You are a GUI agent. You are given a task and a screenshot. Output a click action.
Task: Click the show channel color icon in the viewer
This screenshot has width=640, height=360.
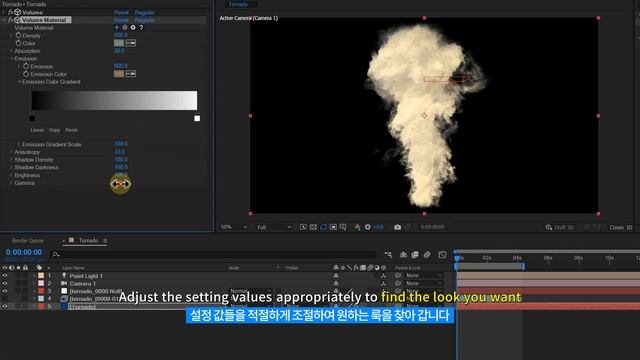[x=357, y=227]
